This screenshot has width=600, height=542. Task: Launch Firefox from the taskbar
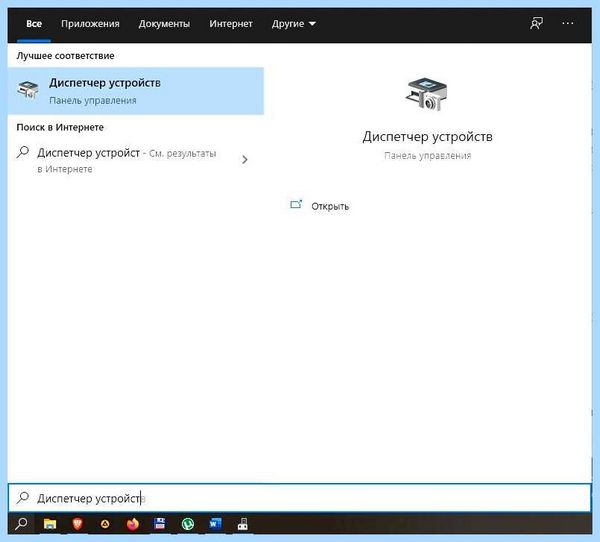(133, 524)
